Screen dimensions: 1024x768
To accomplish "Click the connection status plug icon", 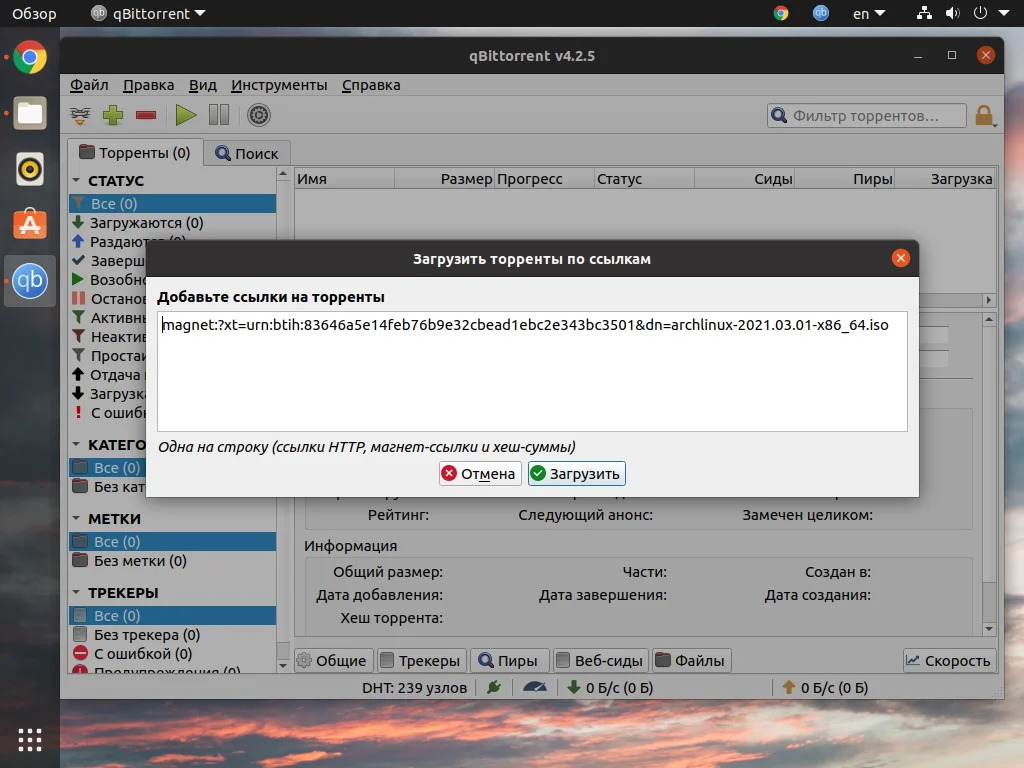I will click(491, 687).
